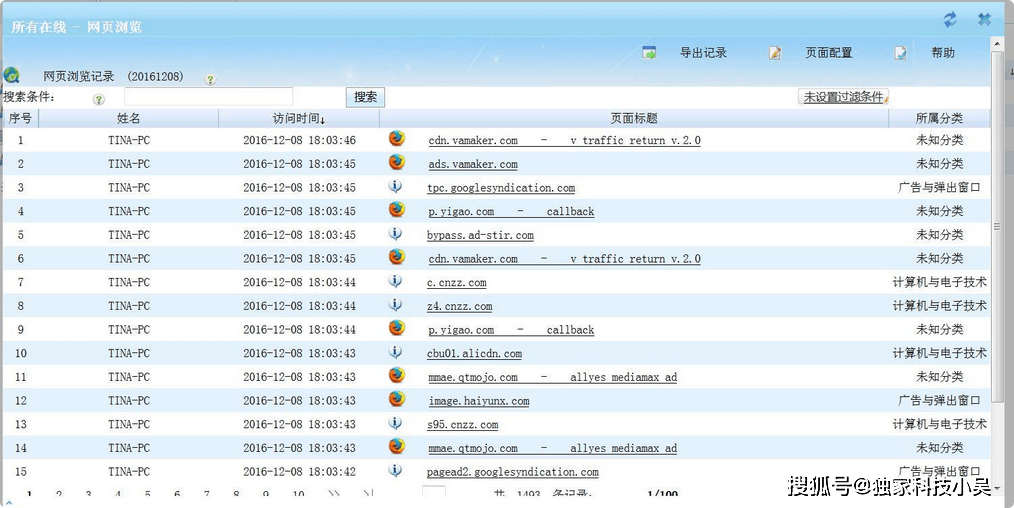
Task: Focus the search condition input field
Action: coord(208,97)
